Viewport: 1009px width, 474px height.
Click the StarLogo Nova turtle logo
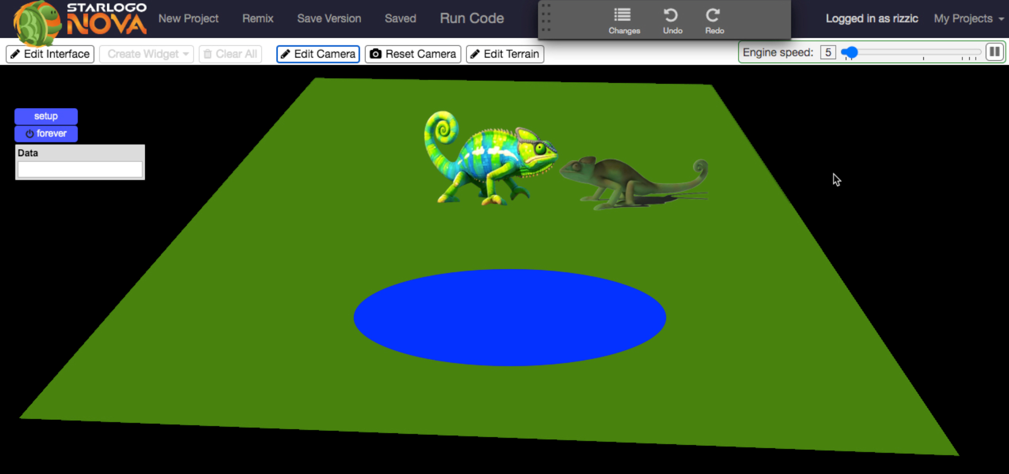pyautogui.click(x=40, y=23)
